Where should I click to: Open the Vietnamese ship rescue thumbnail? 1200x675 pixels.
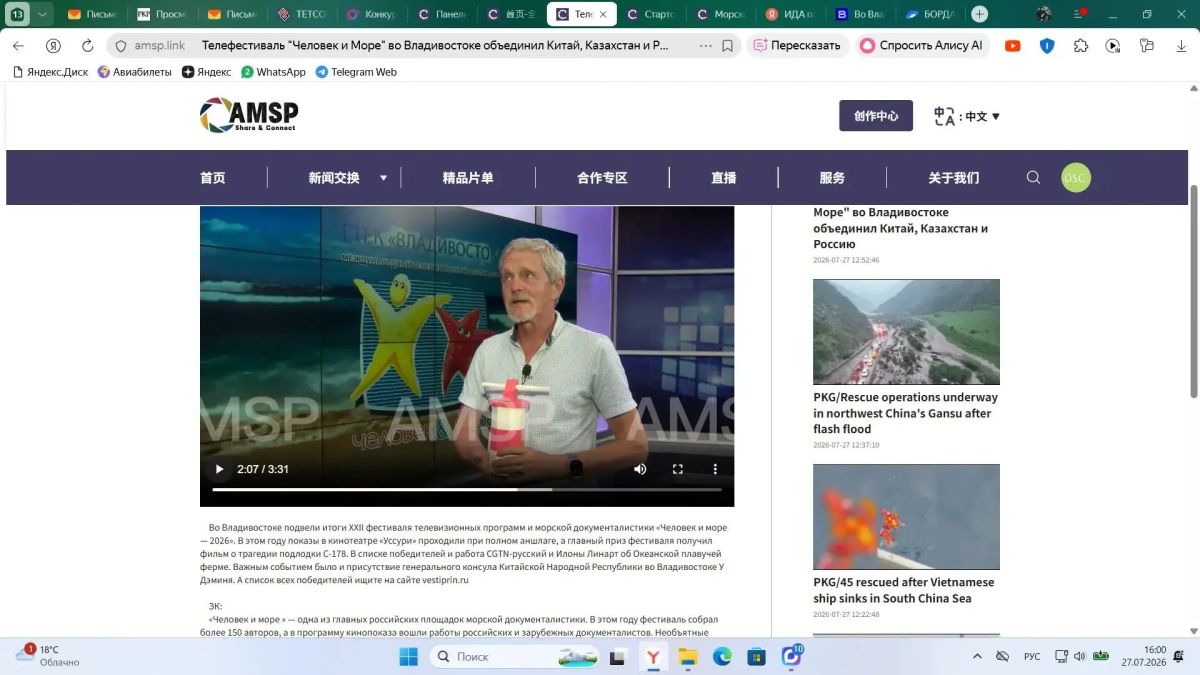[906, 516]
